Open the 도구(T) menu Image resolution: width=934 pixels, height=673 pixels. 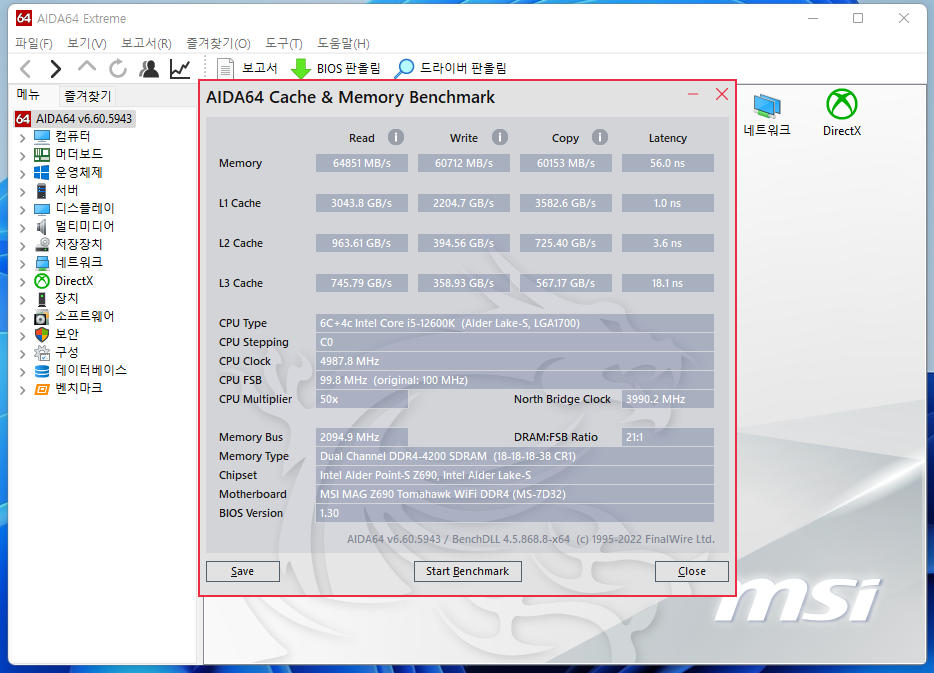click(284, 43)
